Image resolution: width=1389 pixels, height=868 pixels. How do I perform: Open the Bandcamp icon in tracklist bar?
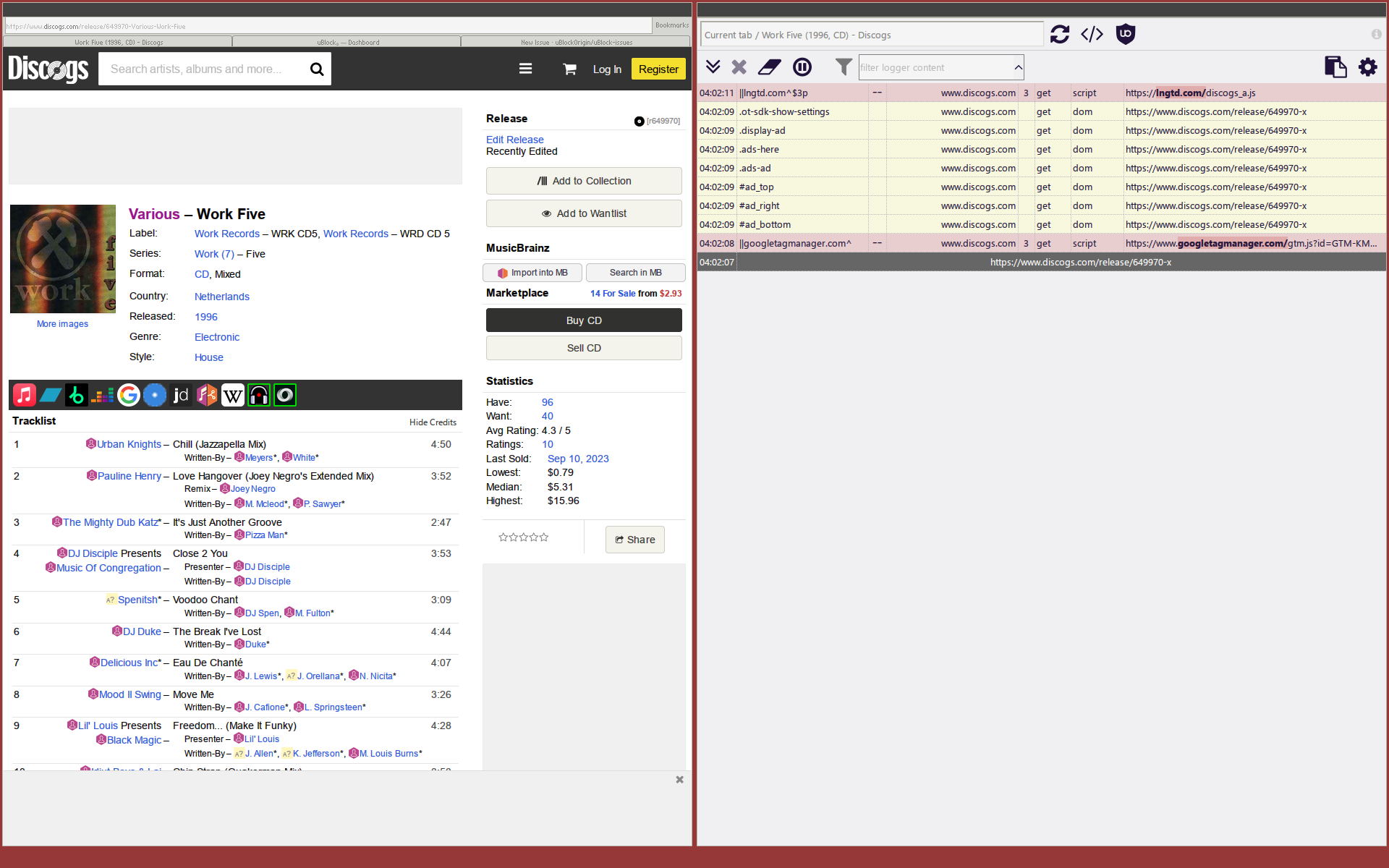click(50, 395)
